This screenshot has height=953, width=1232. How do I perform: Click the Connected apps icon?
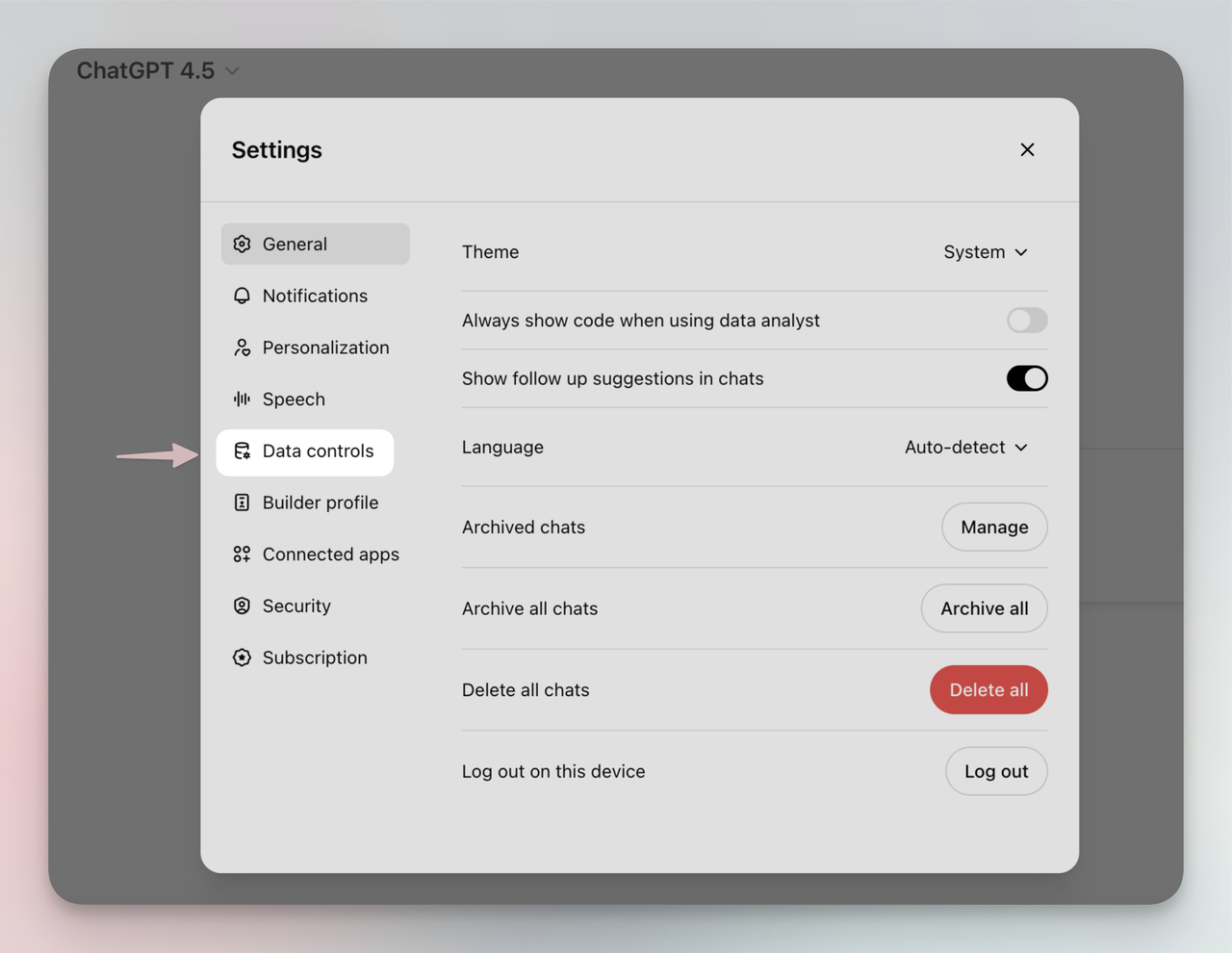[x=241, y=554]
